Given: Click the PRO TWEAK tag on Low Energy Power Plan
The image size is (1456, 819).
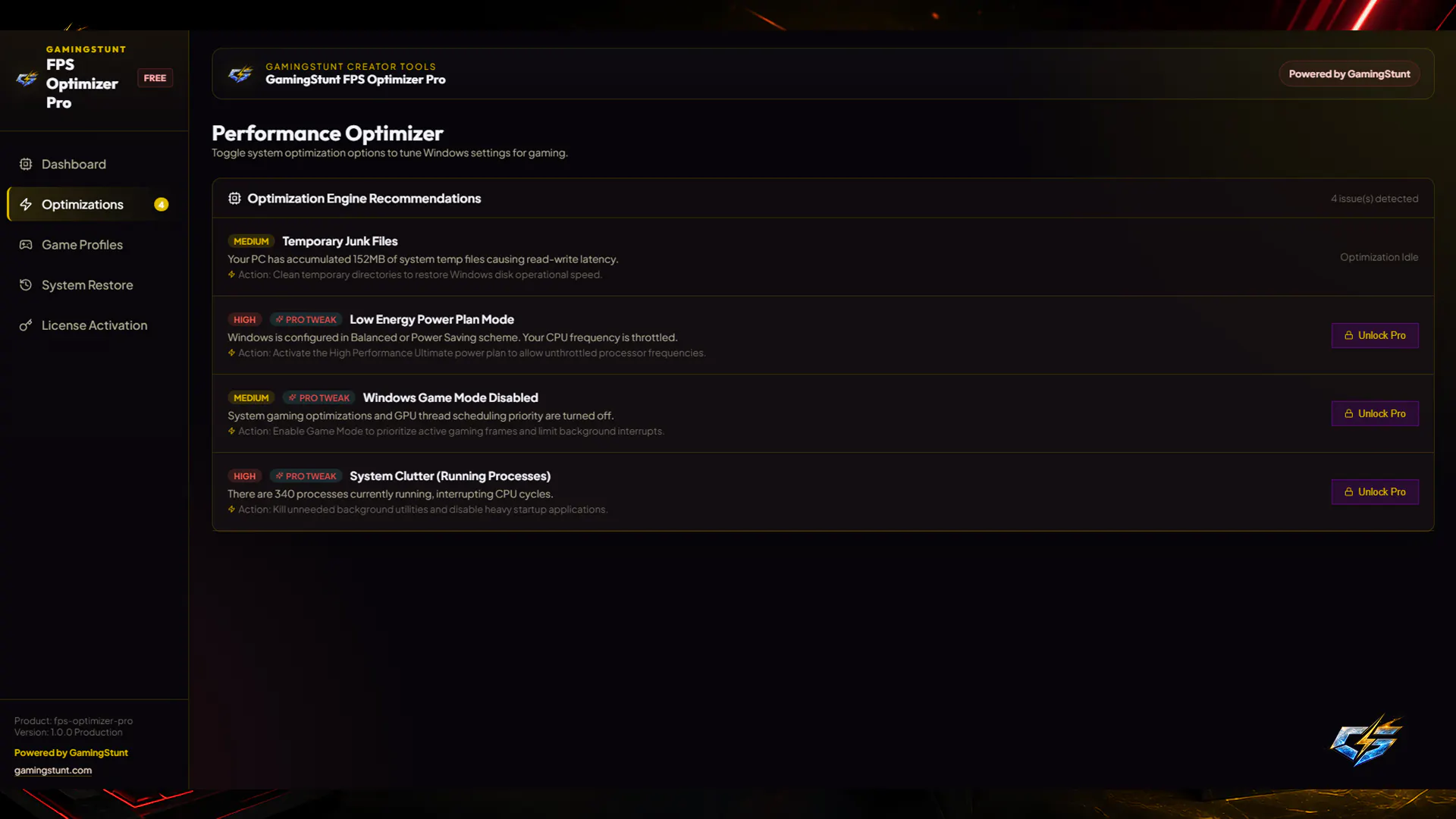Looking at the screenshot, I should pos(306,319).
